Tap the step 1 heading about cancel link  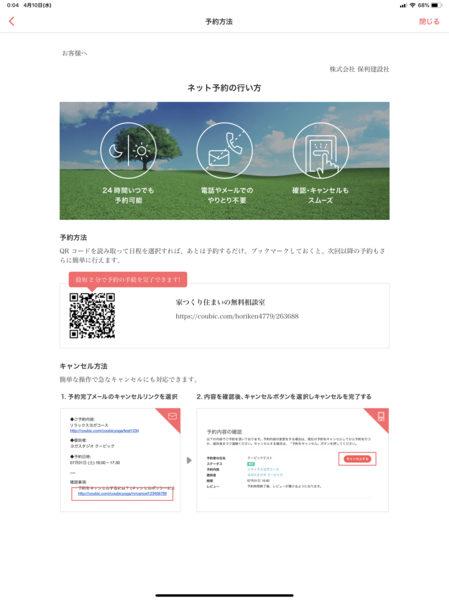(x=119, y=396)
